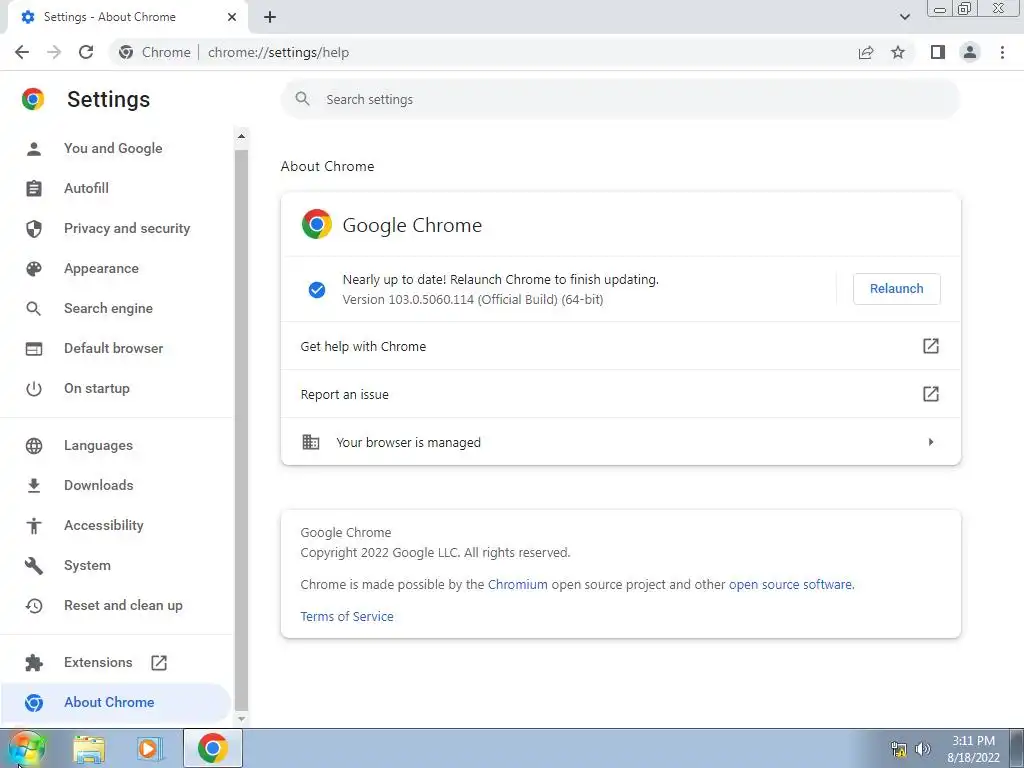
Task: Open Extensions in new tab
Action: click(x=98, y=662)
